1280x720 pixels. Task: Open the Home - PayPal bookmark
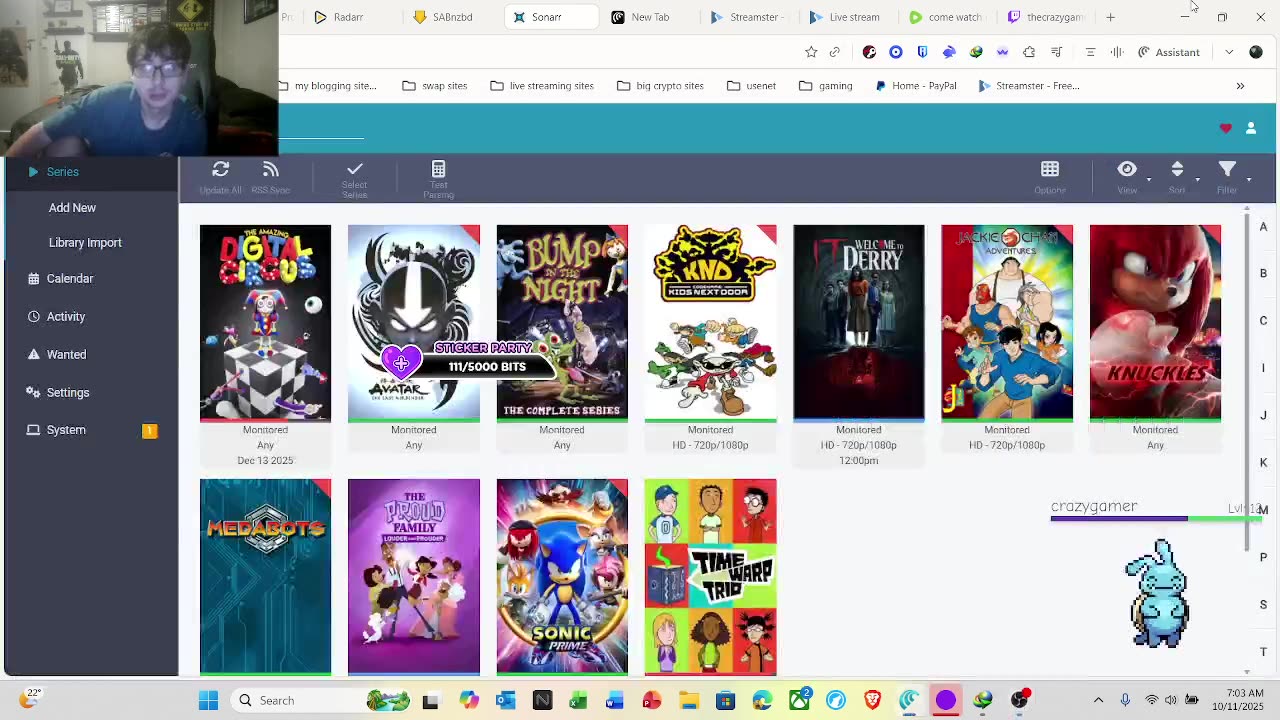pos(915,86)
